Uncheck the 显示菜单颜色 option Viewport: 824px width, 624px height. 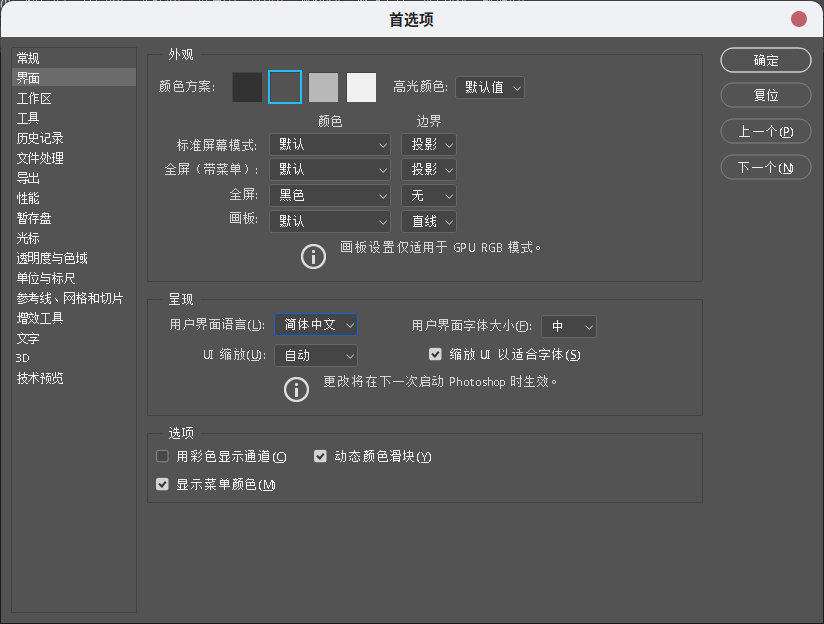pos(162,484)
